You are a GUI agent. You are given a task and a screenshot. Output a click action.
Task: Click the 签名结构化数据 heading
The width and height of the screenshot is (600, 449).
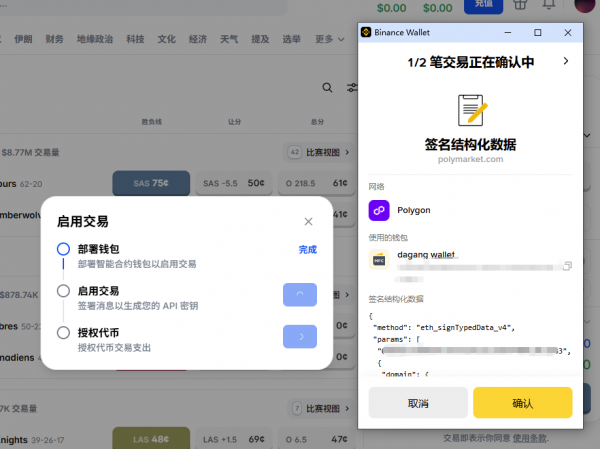(470, 144)
